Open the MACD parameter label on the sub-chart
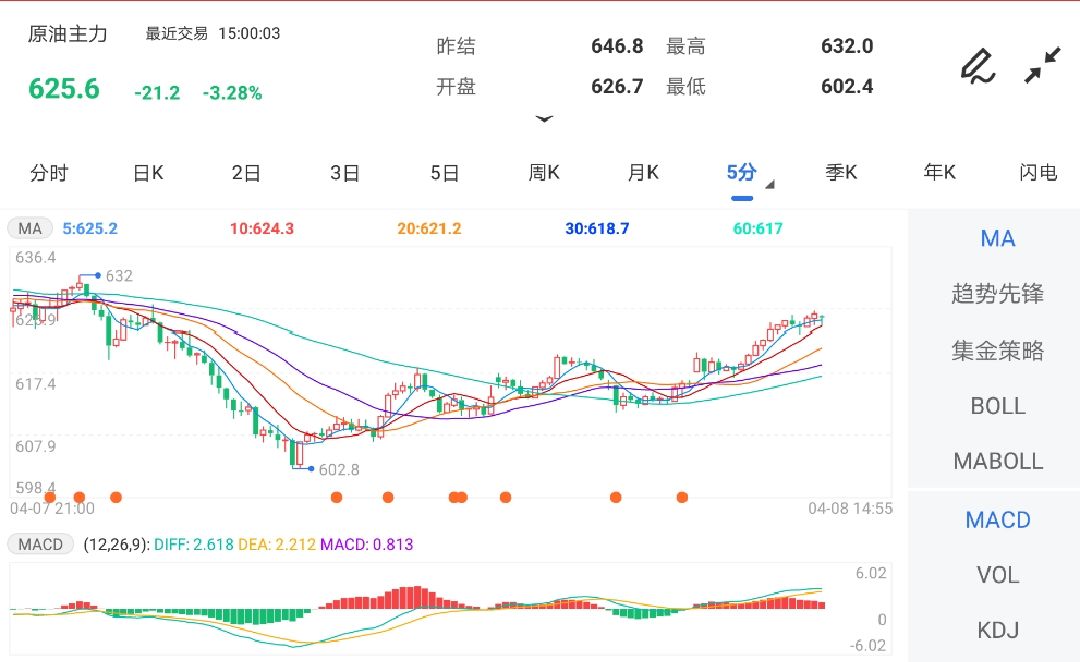This screenshot has height=662, width=1080. [40, 546]
